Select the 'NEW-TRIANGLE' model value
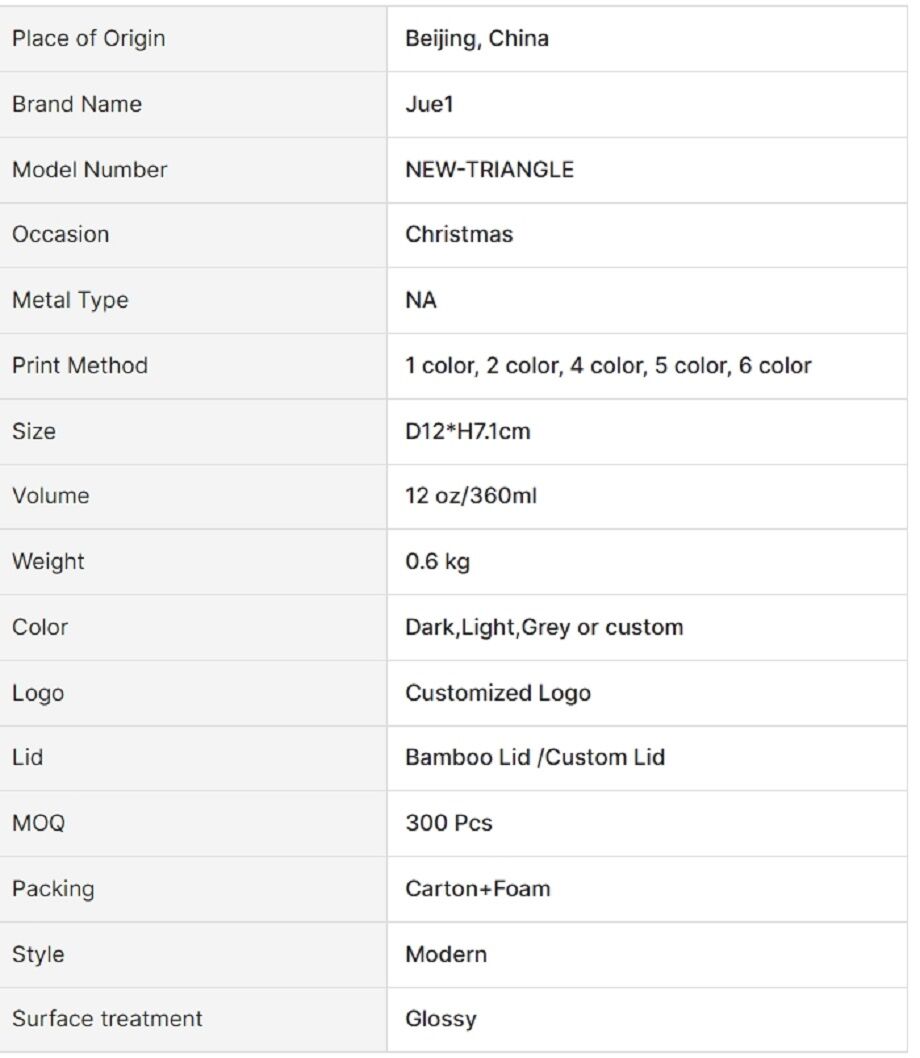 click(x=489, y=170)
